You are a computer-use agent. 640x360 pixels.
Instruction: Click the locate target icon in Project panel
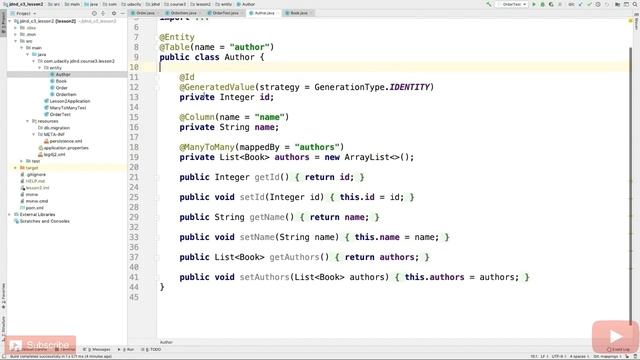[94, 13]
